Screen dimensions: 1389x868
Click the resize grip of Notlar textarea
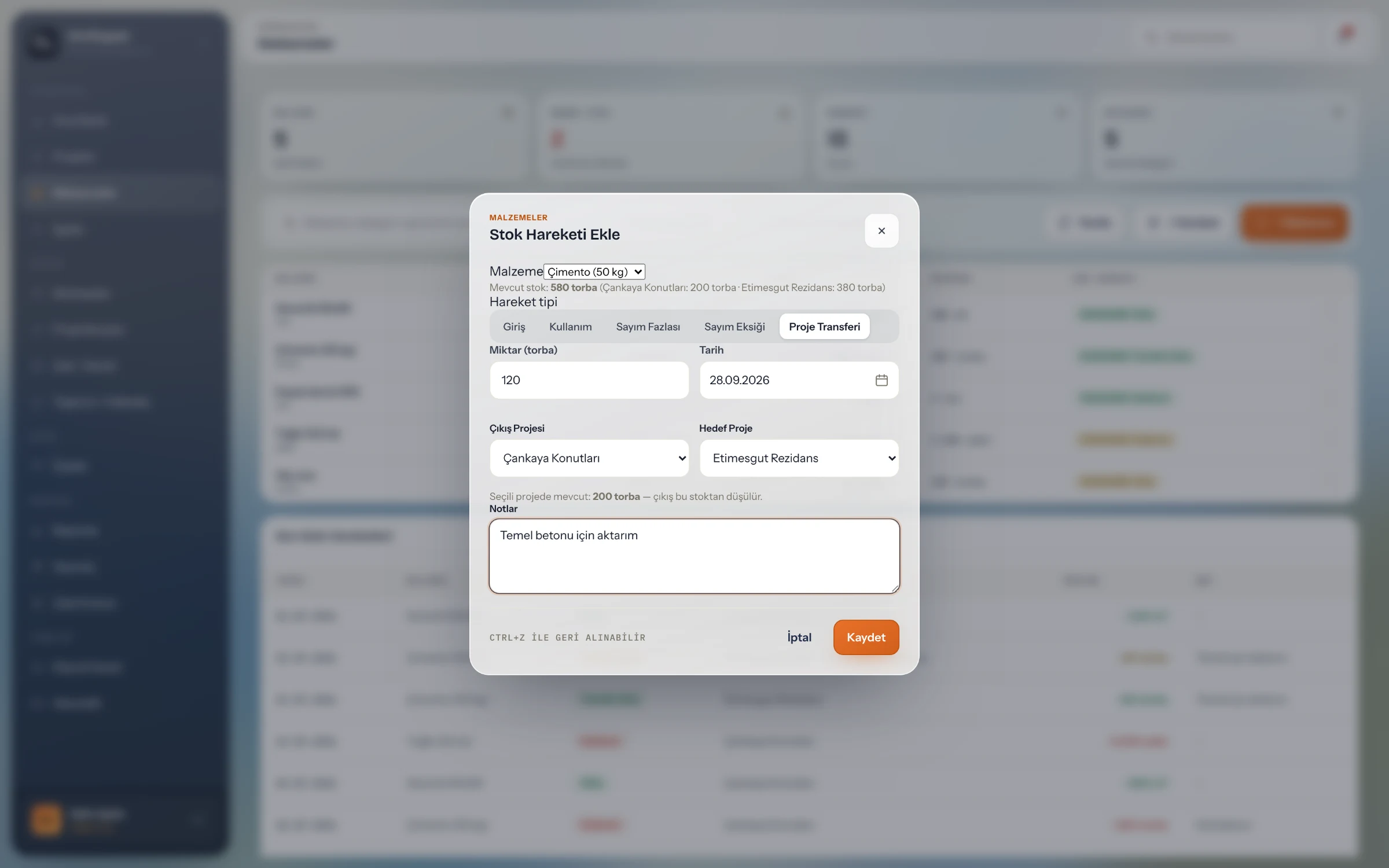[895, 589]
